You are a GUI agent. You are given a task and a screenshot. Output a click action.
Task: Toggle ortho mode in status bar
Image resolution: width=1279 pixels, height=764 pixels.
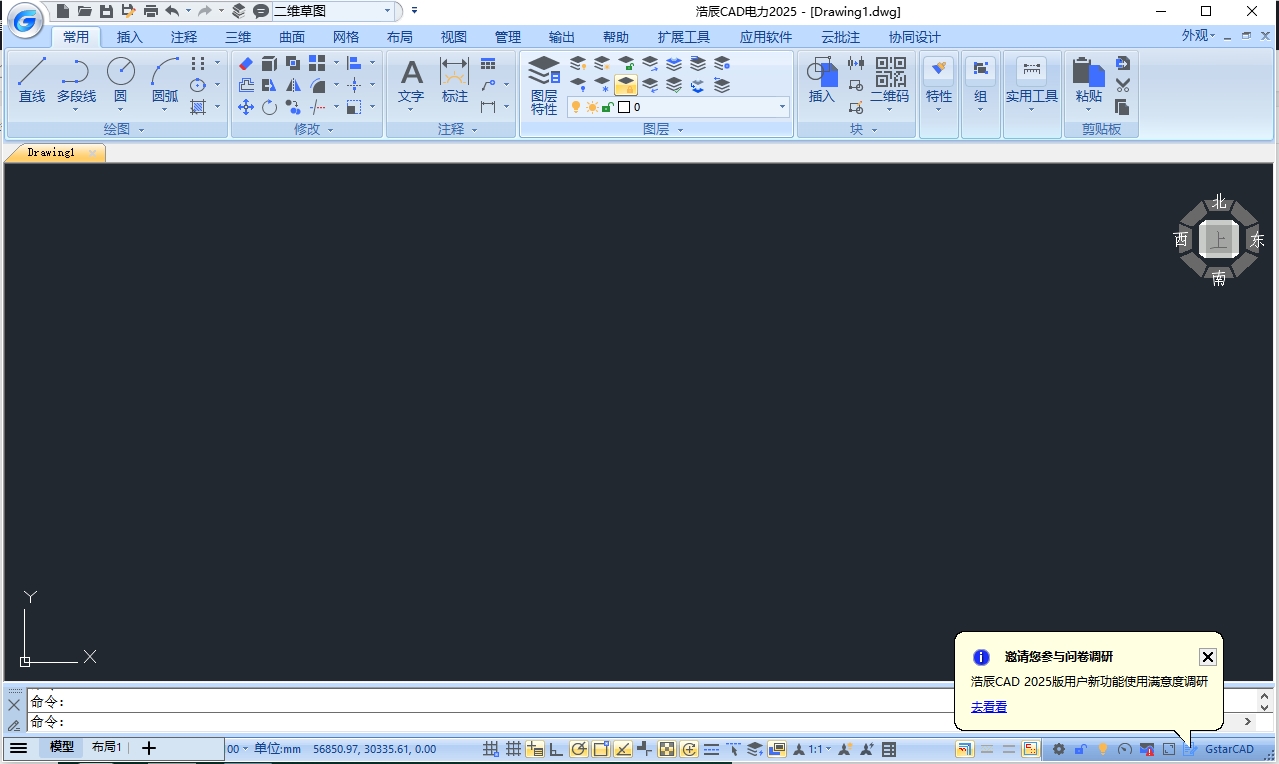pos(556,749)
